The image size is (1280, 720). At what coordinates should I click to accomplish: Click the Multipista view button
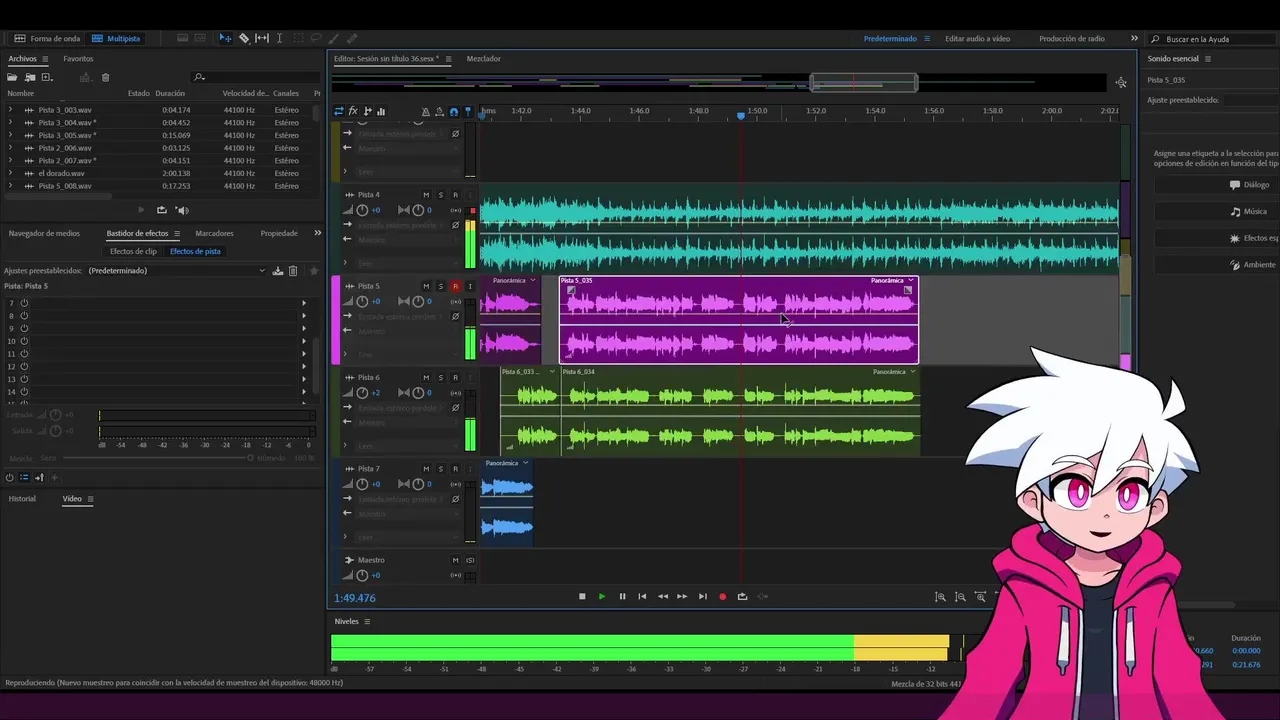coord(116,38)
